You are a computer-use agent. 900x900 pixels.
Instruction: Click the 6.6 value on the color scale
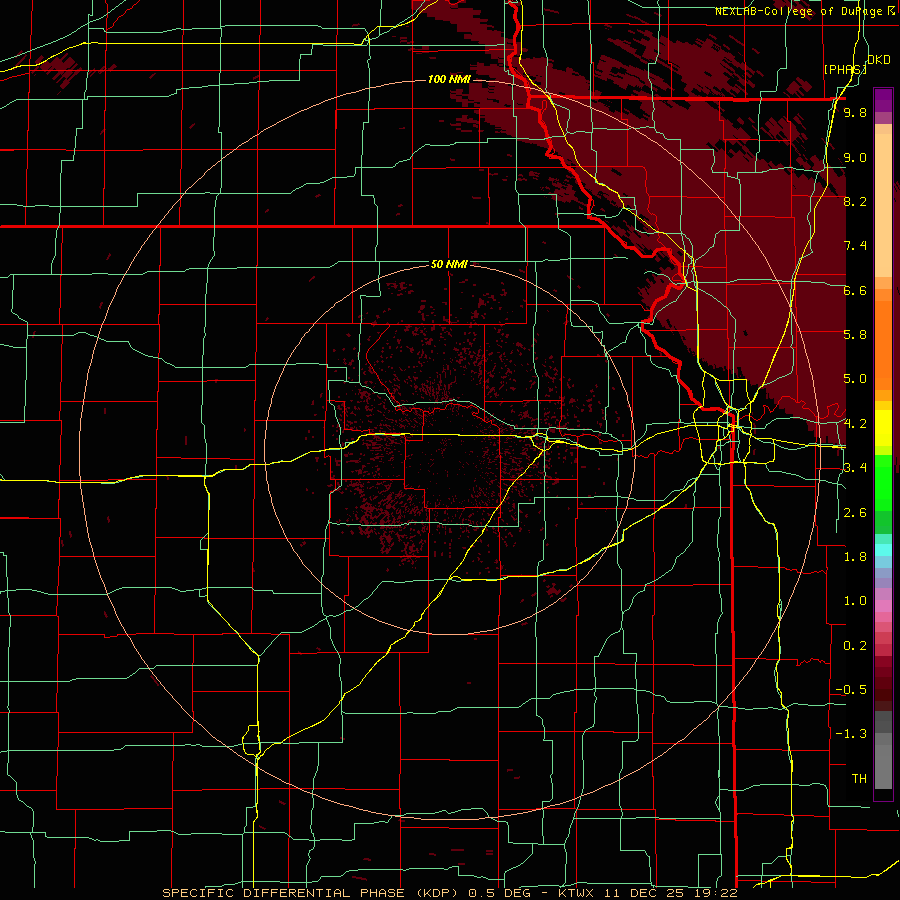pyautogui.click(x=855, y=290)
